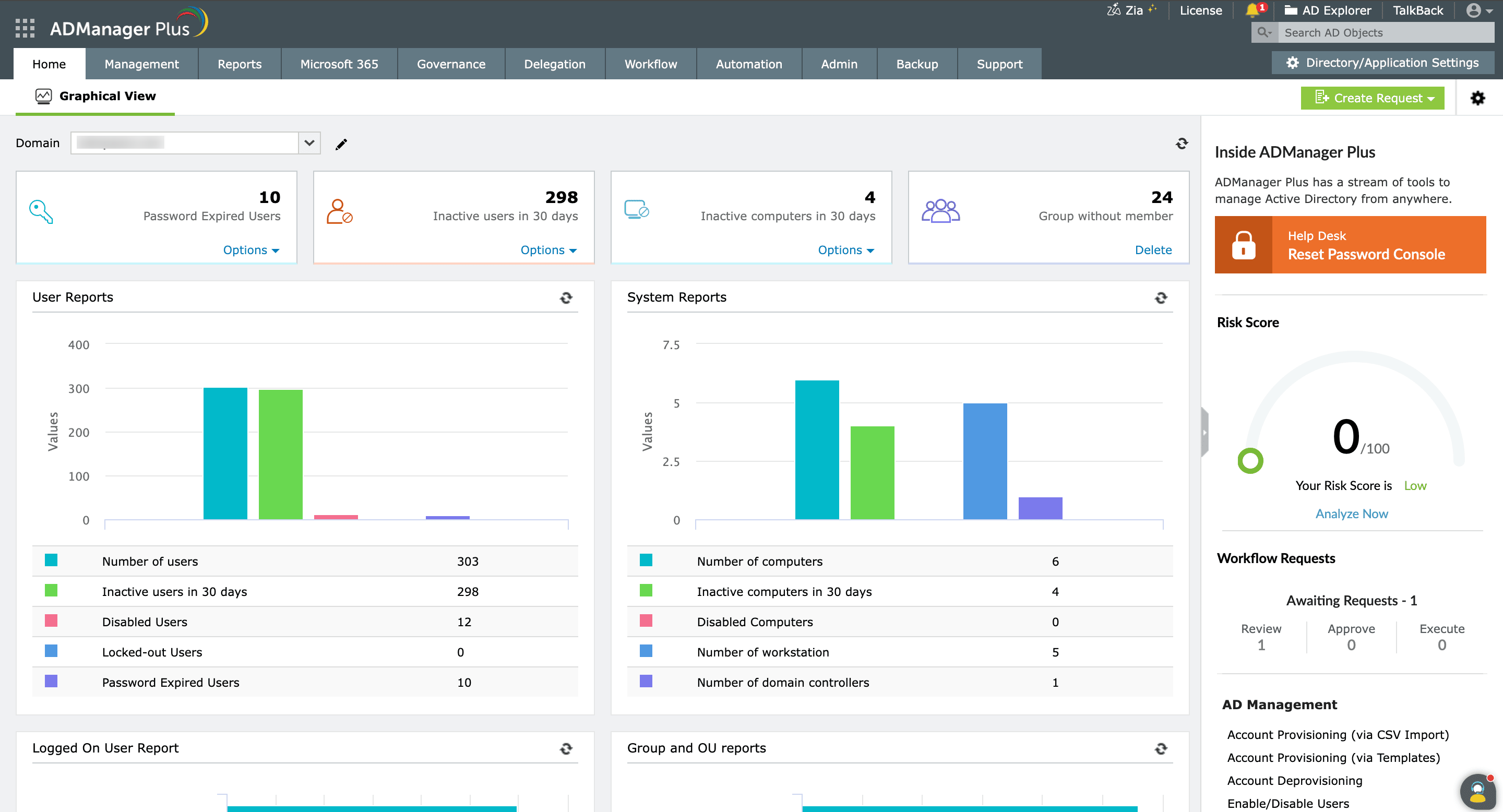The image size is (1503, 812).
Task: Click the search magnifier dropdown icon
Action: click(1264, 33)
